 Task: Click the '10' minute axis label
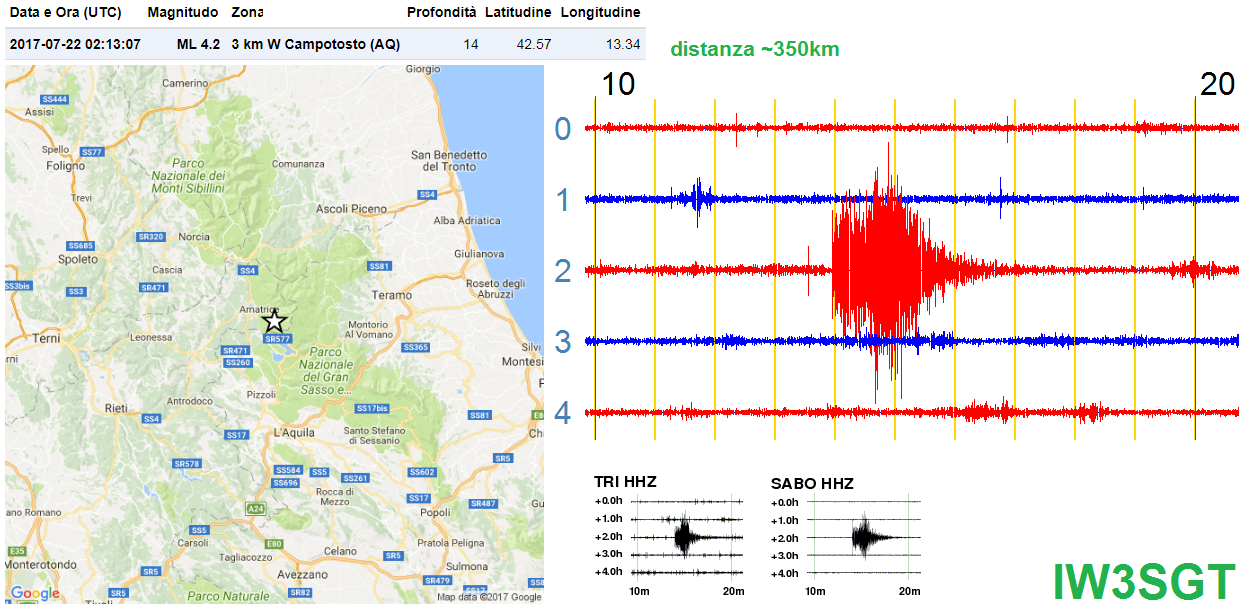pyautogui.click(x=619, y=85)
